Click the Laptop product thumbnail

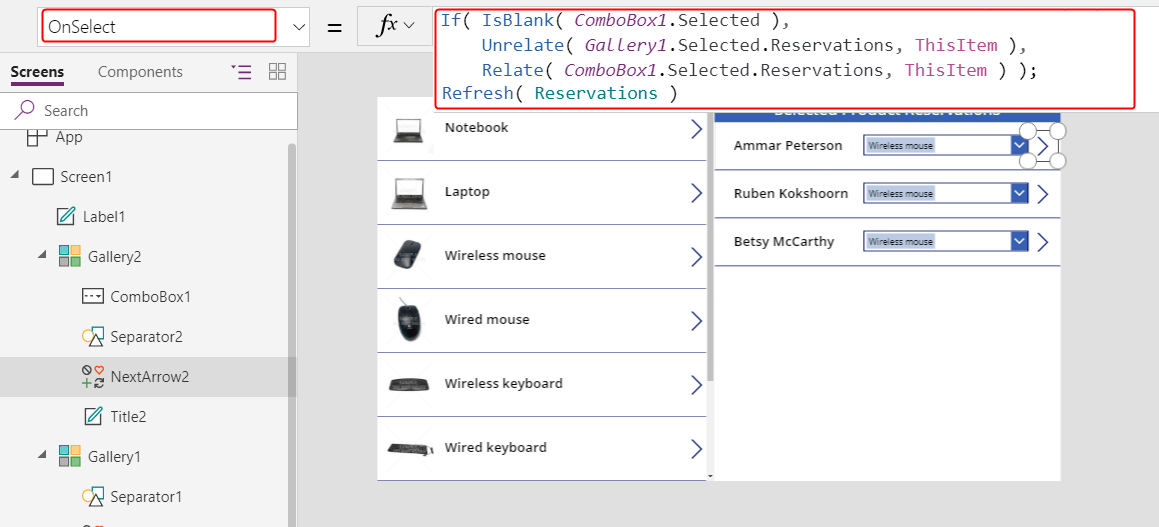[409, 194]
